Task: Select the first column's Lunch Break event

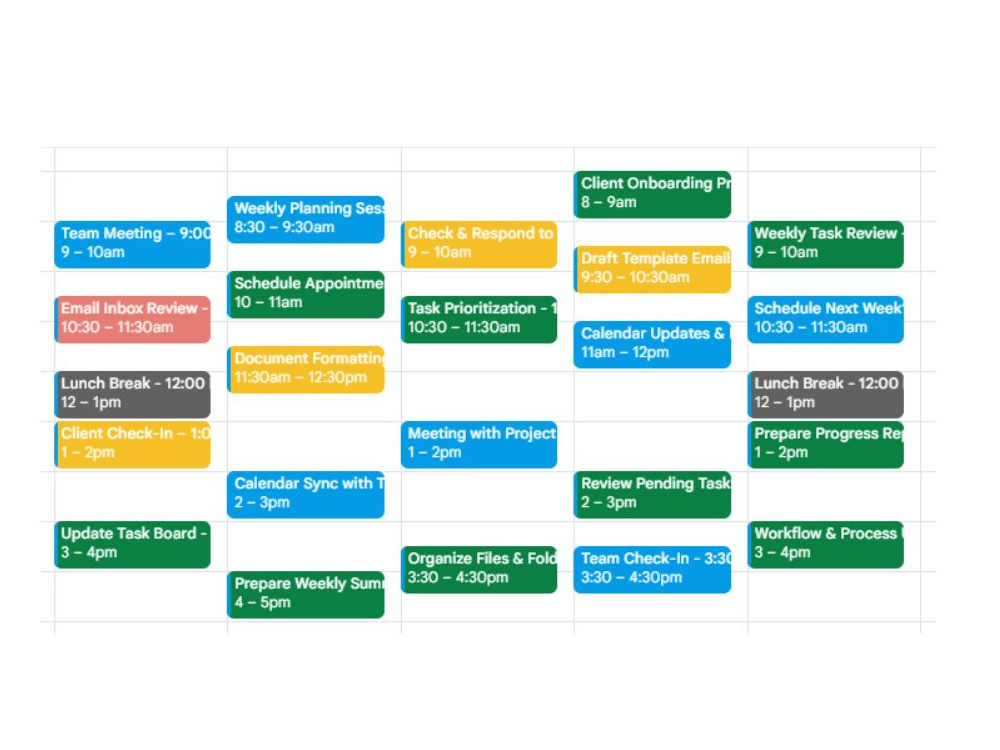Action: 132,395
